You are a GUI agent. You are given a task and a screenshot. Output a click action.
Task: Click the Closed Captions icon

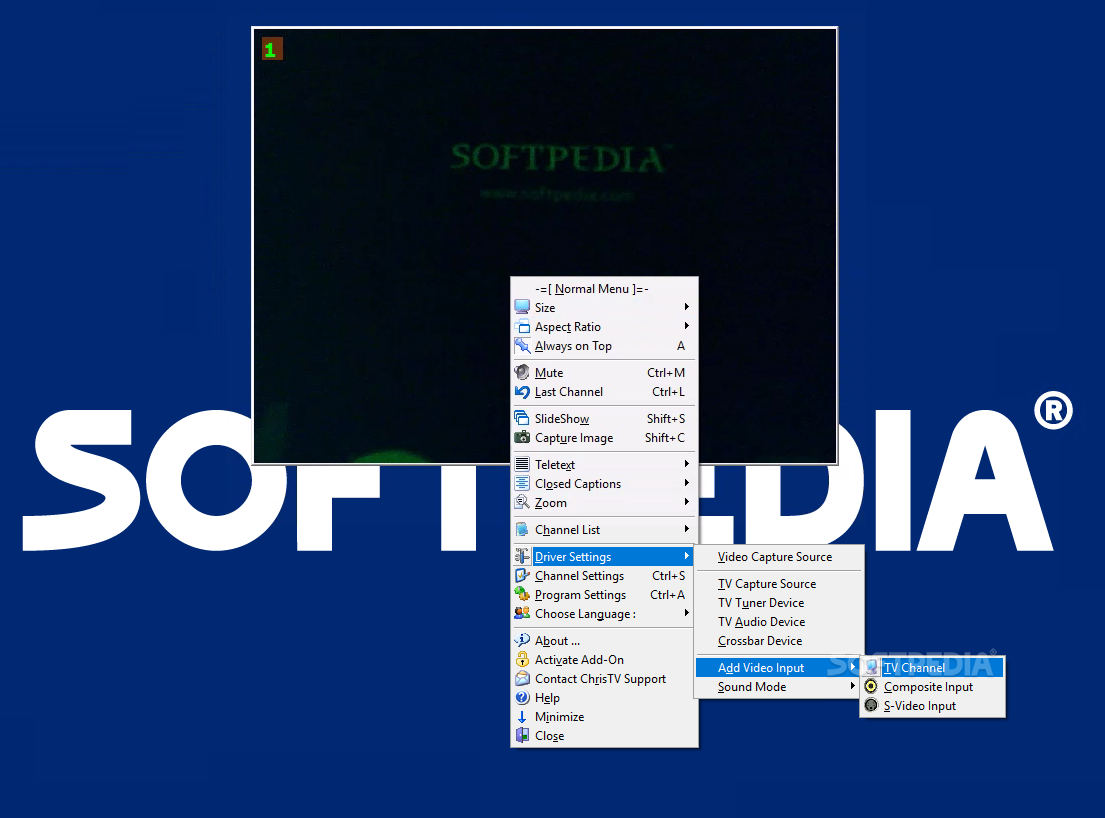pos(522,483)
